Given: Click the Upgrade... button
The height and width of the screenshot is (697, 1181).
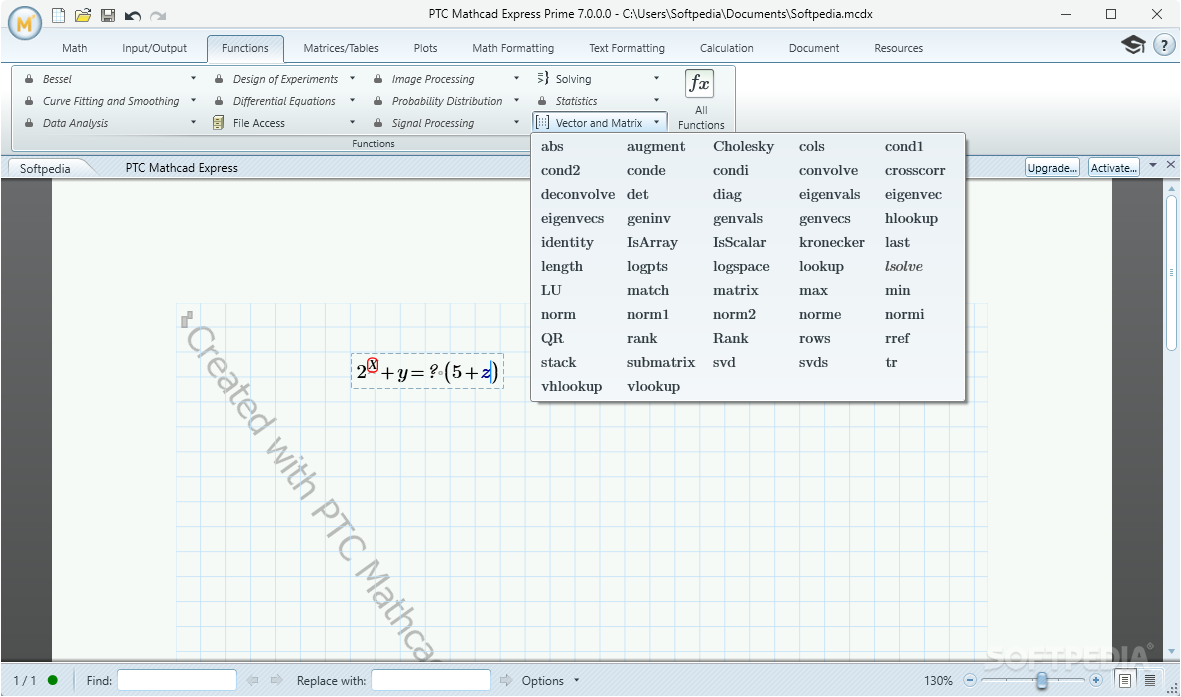Looking at the screenshot, I should [x=1052, y=167].
